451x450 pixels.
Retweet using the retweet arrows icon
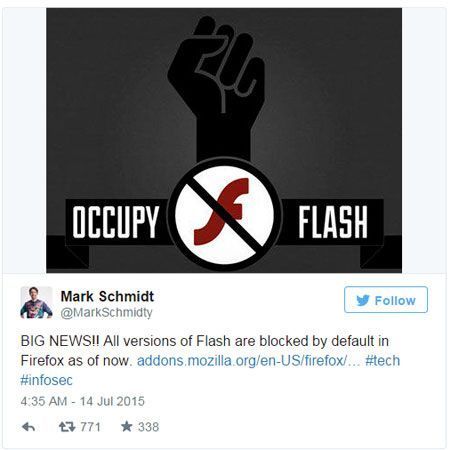67,427
